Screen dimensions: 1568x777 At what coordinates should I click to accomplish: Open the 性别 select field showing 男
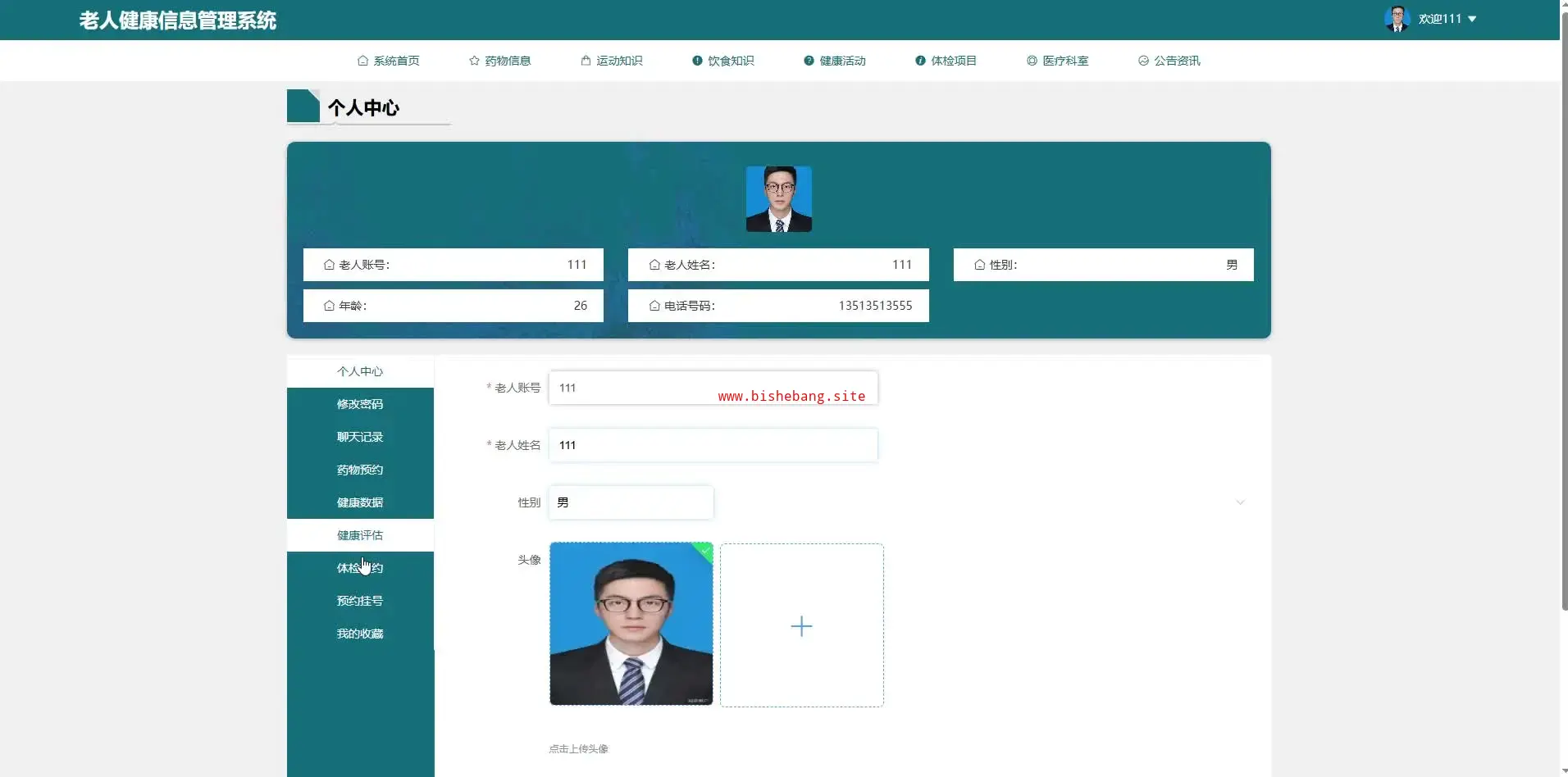click(631, 502)
